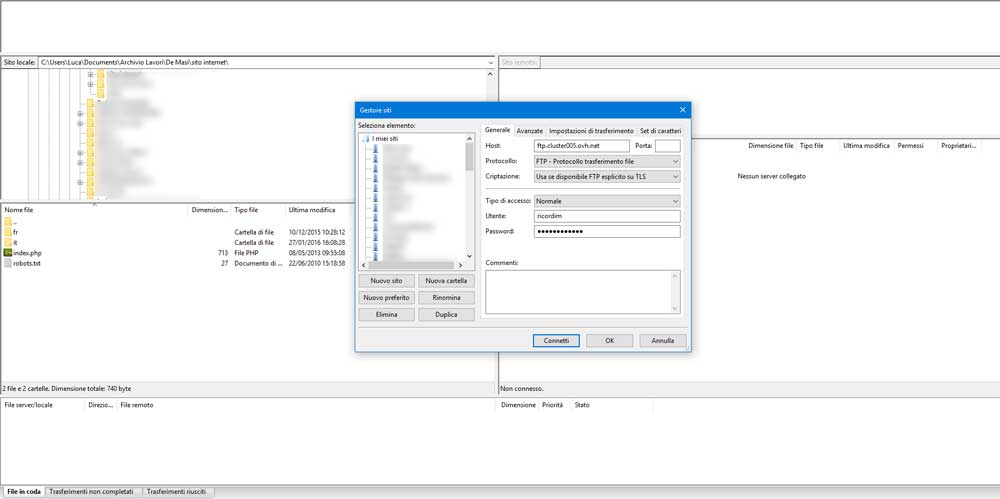This screenshot has width=1000, height=499.
Task: Focus the Password input field
Action: [x=607, y=231]
